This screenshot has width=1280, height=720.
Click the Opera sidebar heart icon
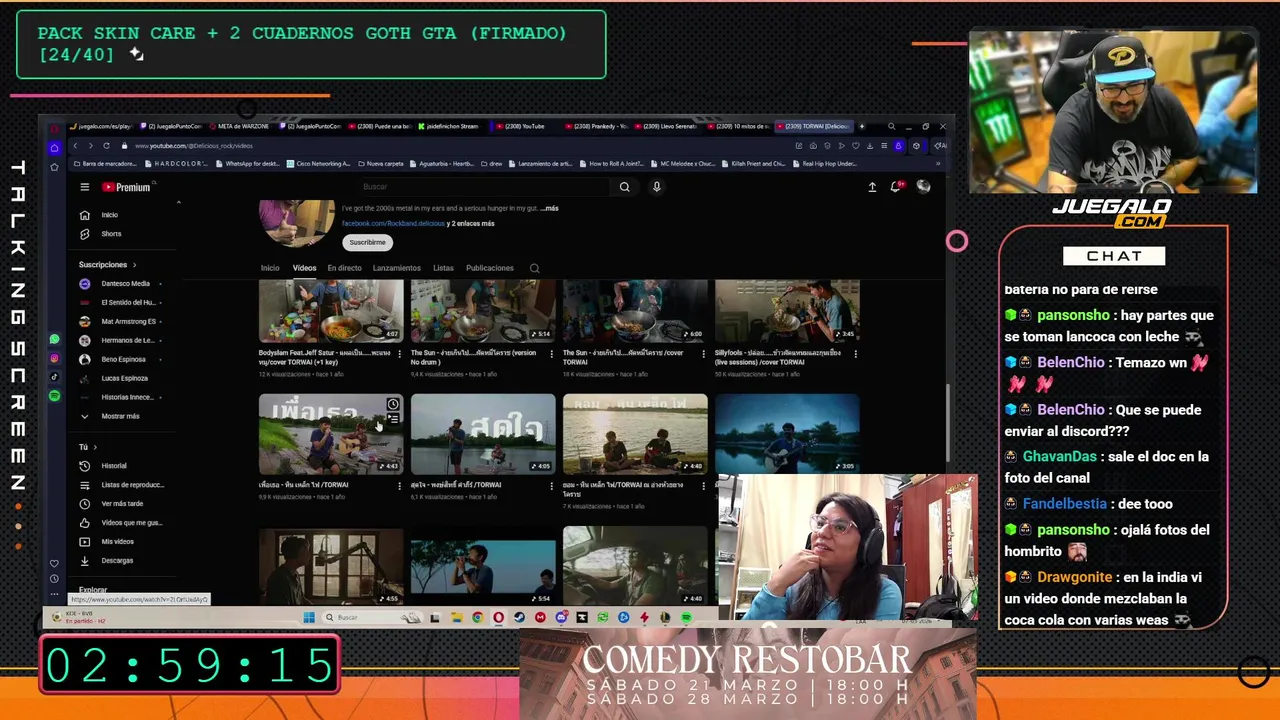[x=54, y=563]
